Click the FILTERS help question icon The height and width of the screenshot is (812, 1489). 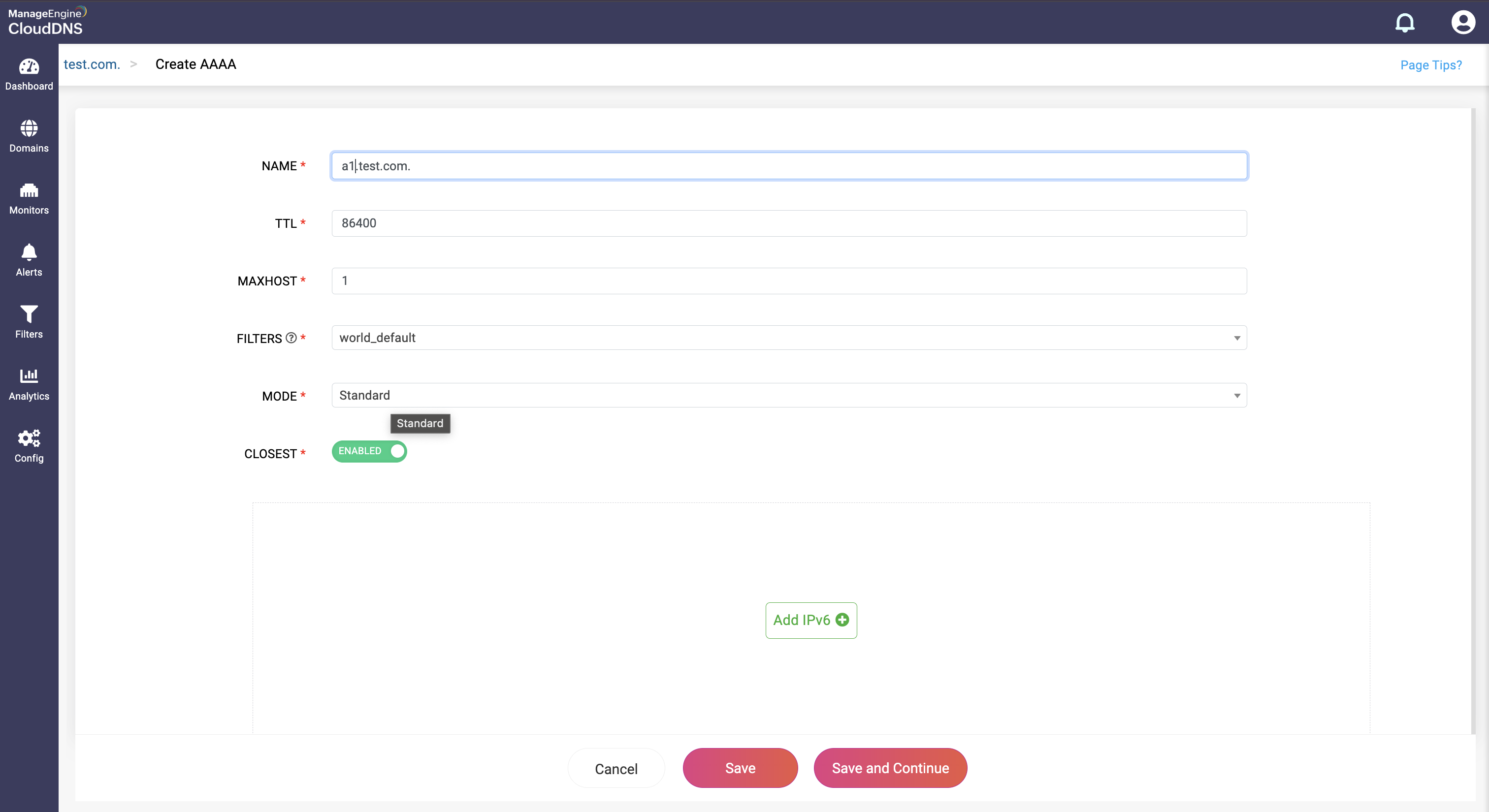(x=291, y=338)
